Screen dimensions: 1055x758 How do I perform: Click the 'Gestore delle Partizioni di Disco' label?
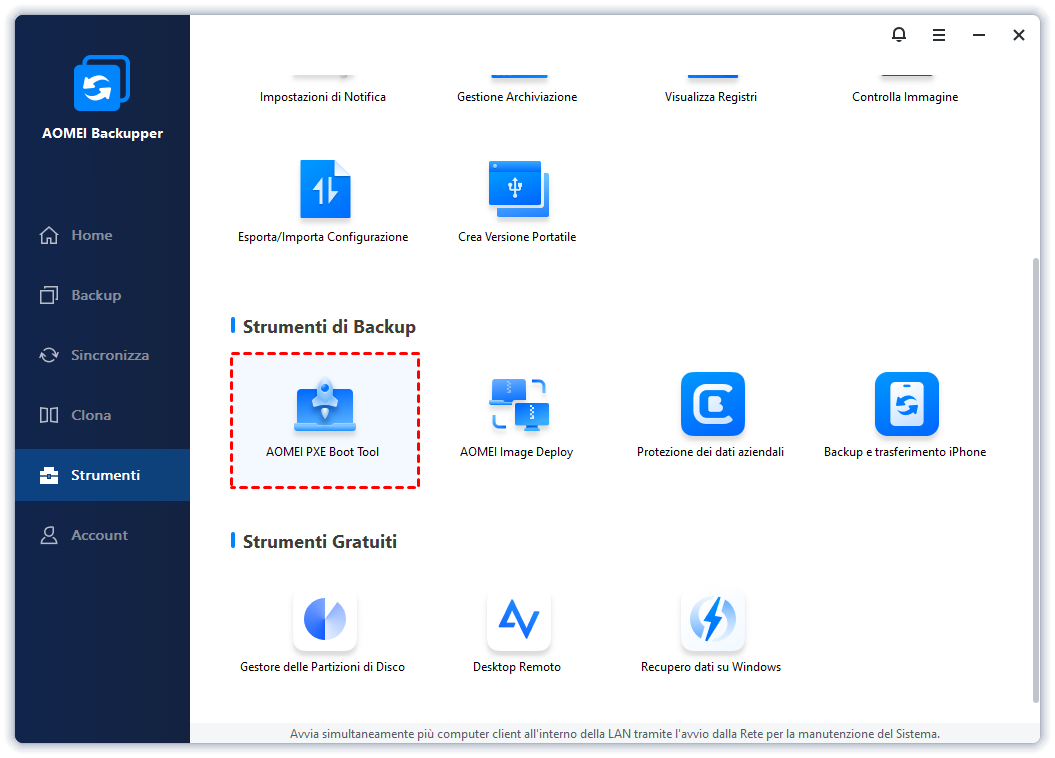click(x=322, y=667)
